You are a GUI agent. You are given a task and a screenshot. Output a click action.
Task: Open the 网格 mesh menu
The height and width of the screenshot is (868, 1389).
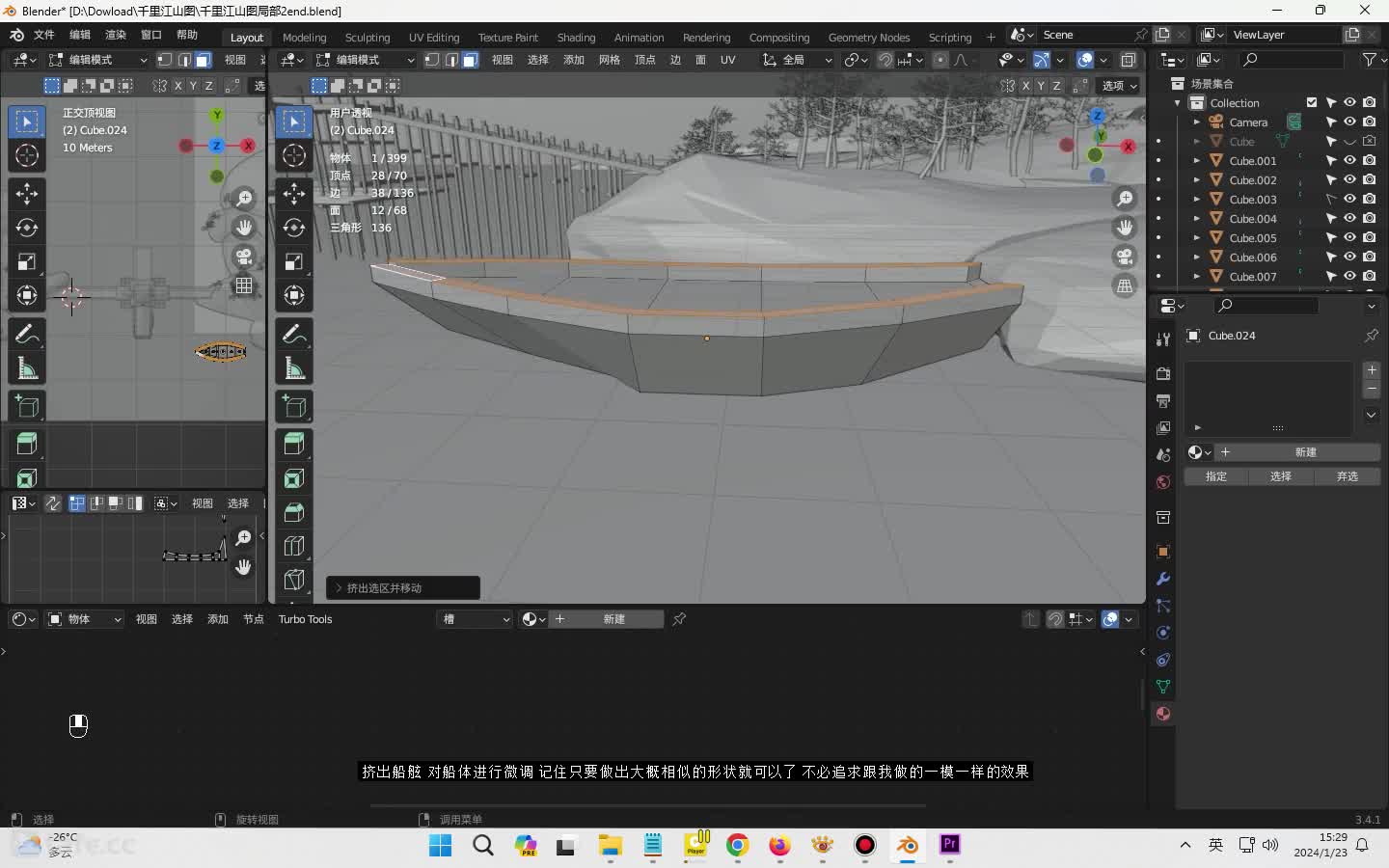point(610,60)
